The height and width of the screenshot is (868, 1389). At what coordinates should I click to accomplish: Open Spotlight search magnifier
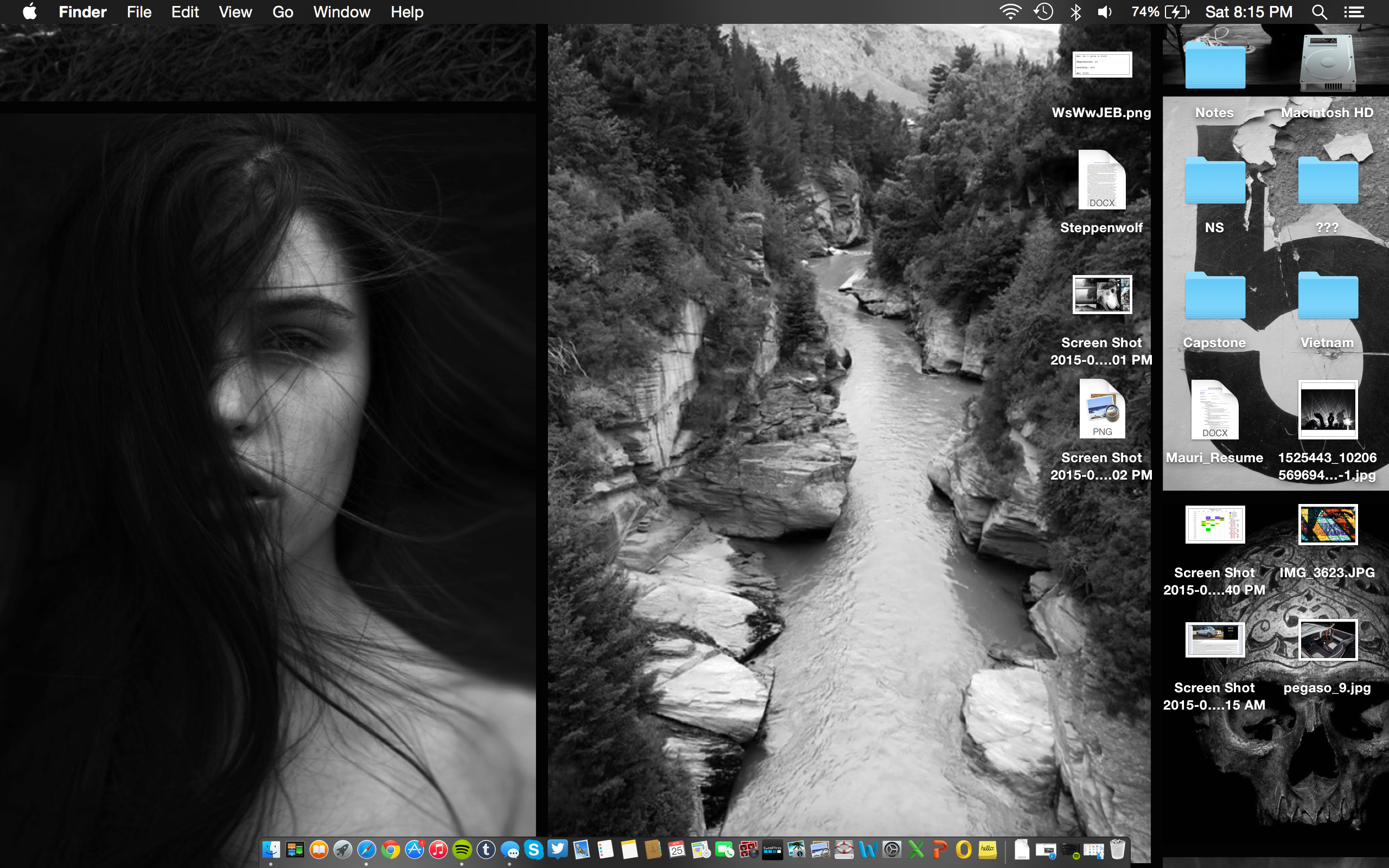(x=1319, y=11)
